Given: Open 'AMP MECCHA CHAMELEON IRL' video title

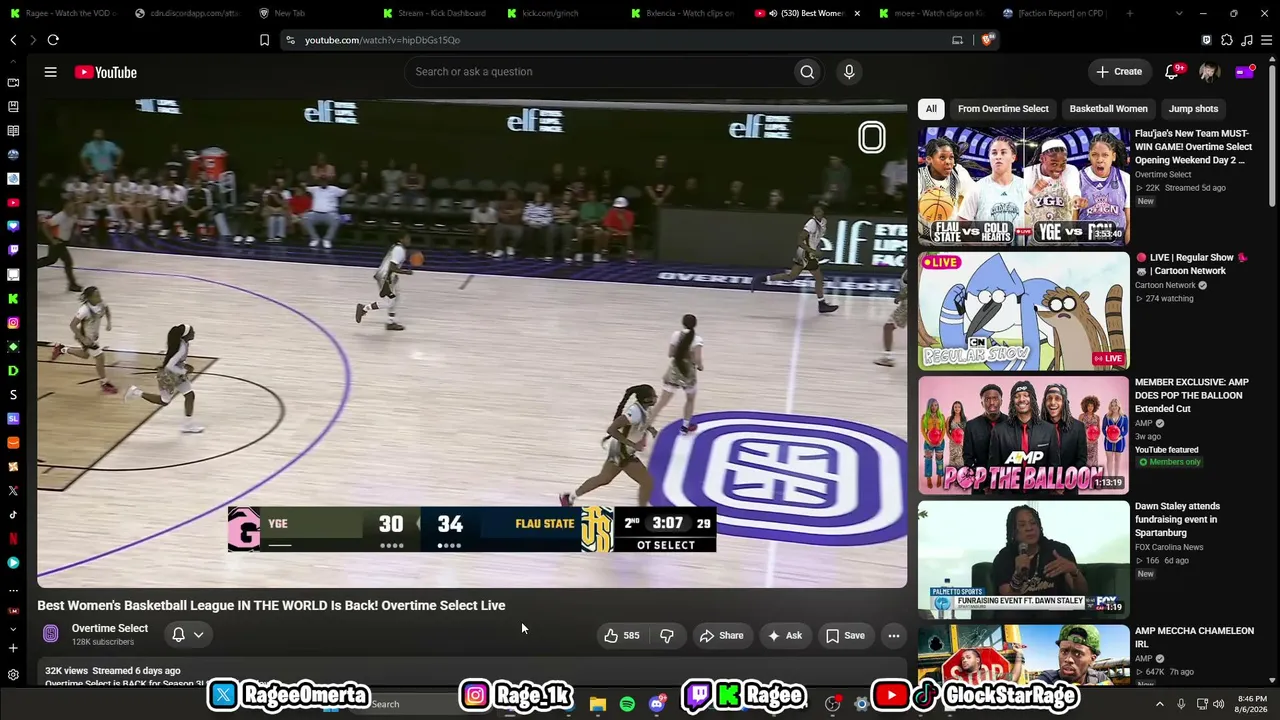Looking at the screenshot, I should (x=1194, y=637).
